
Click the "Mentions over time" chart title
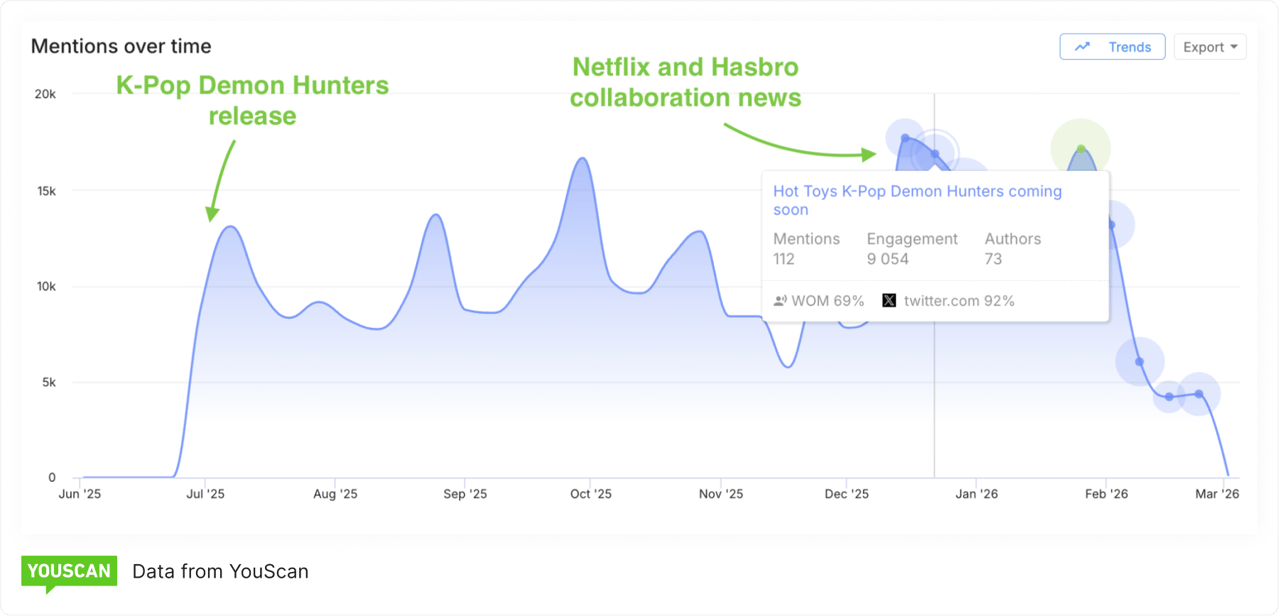click(121, 45)
